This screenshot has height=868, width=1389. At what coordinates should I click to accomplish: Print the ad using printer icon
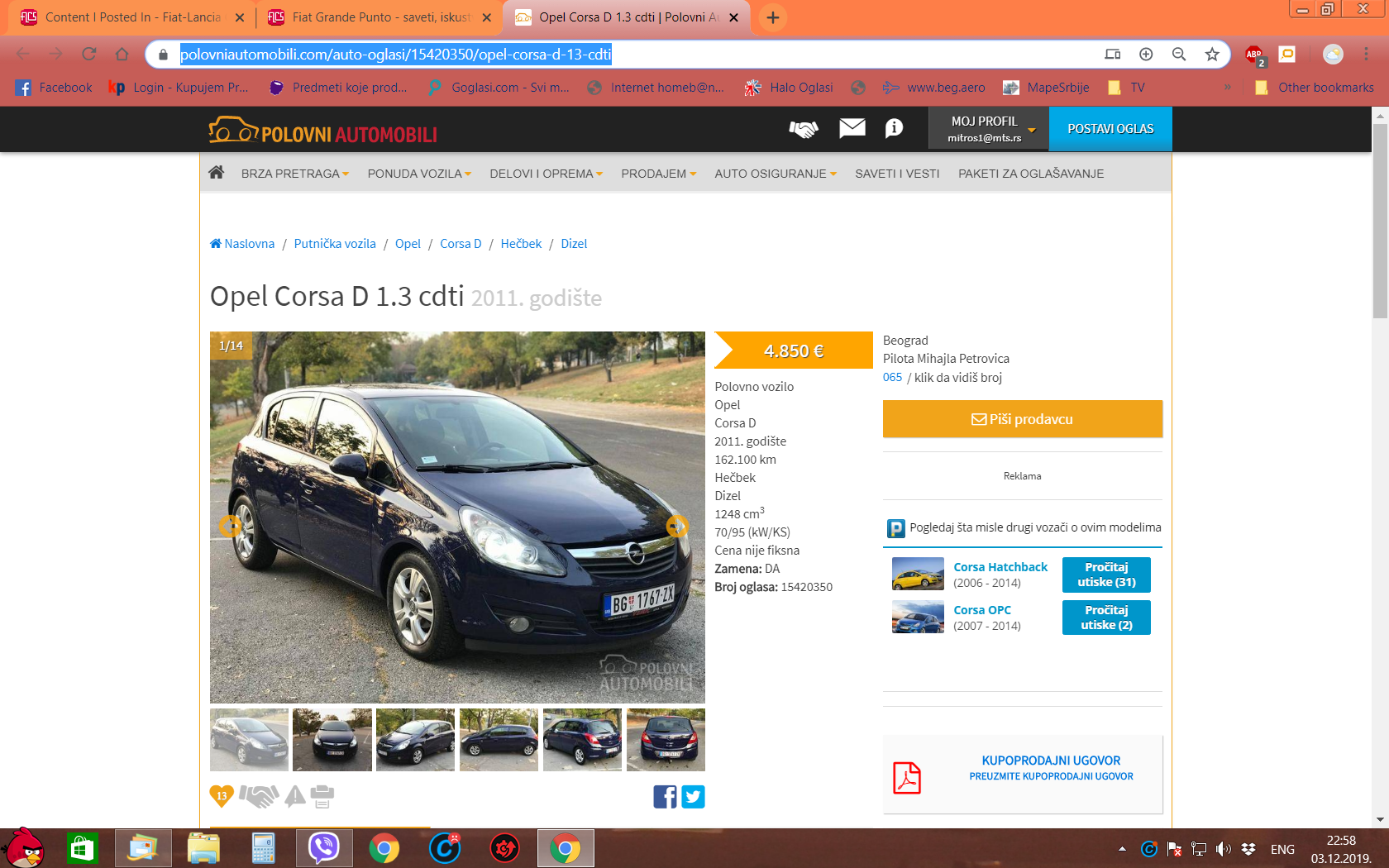322,796
